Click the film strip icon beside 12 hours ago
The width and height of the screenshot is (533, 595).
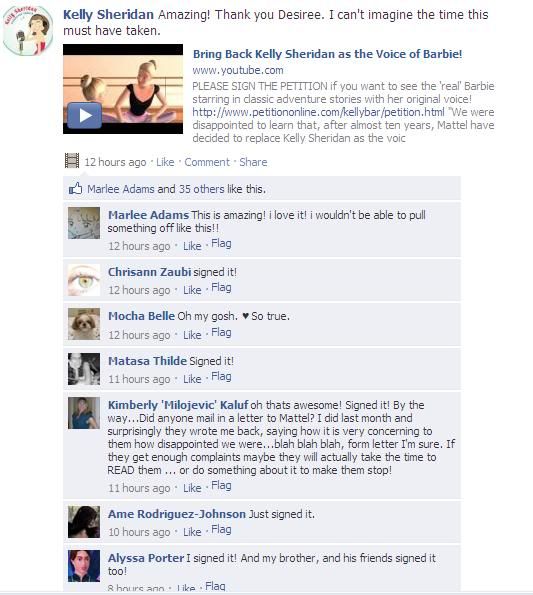pos(72,161)
